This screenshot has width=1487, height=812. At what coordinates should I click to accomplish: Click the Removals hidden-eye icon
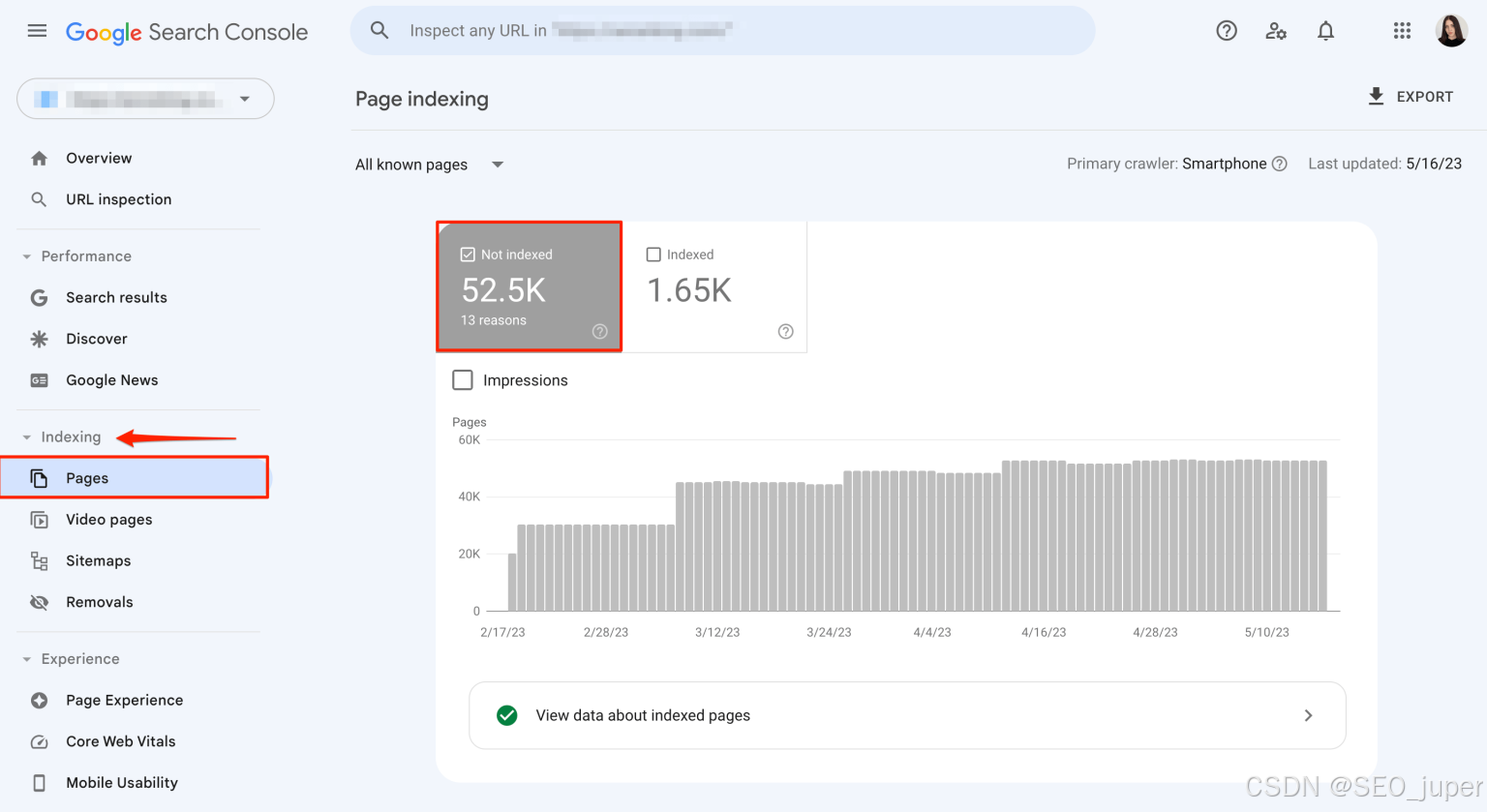click(x=39, y=602)
